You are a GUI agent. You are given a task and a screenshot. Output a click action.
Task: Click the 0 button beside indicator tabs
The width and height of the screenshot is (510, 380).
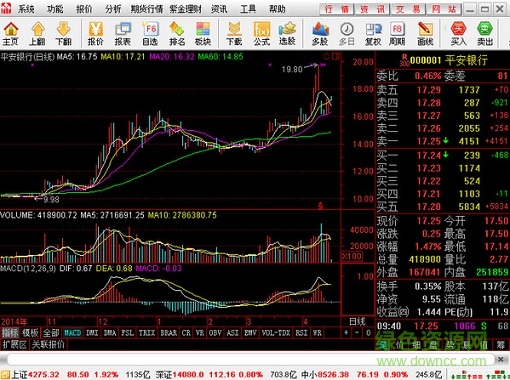[368, 333]
